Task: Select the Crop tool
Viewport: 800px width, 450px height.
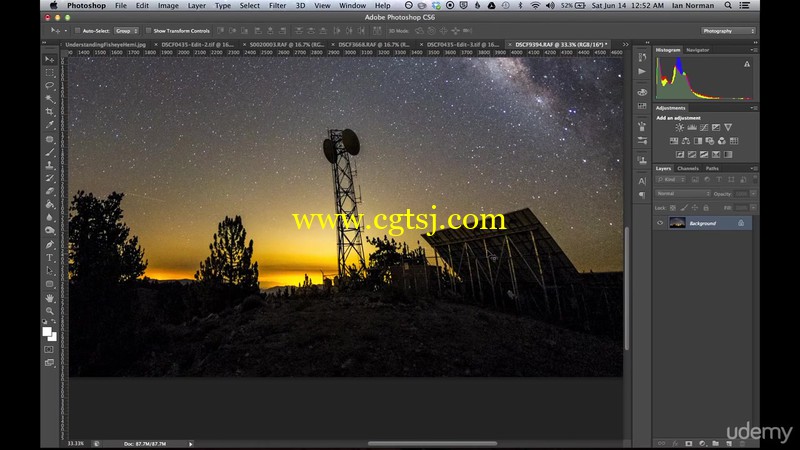Action: tap(49, 112)
